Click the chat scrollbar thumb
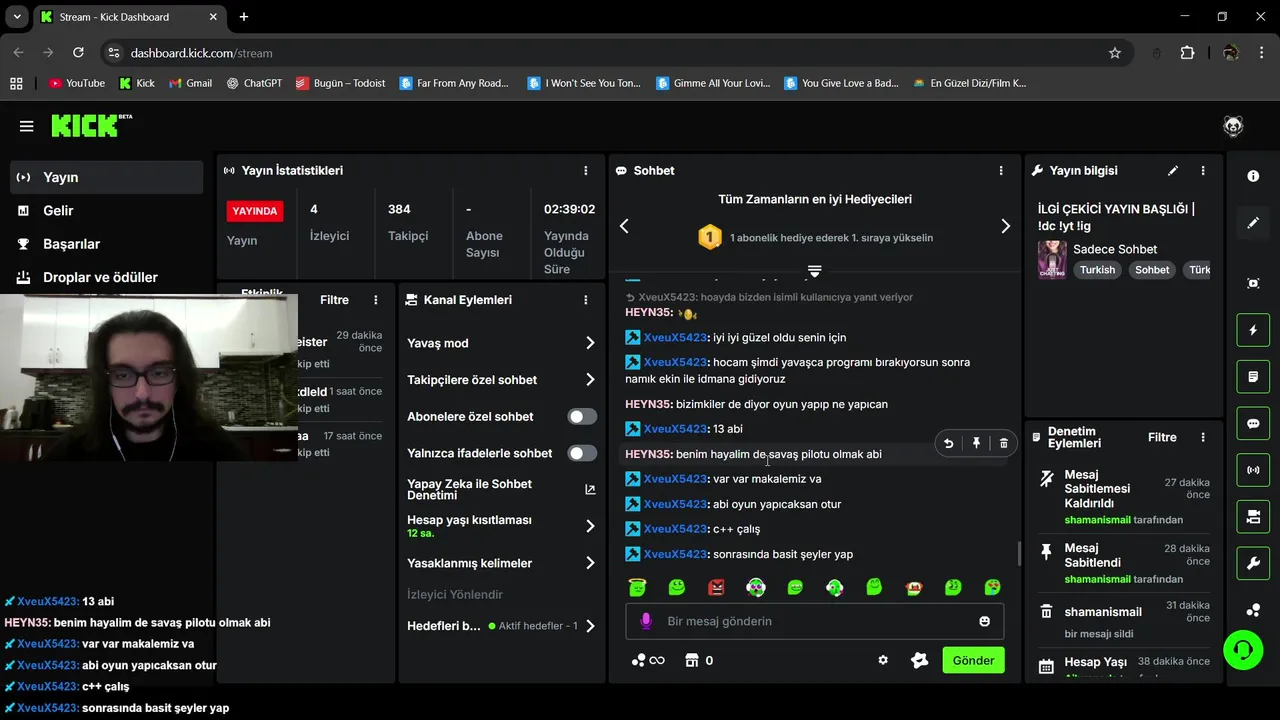Screen dimensions: 1280x720 [x=1019, y=553]
